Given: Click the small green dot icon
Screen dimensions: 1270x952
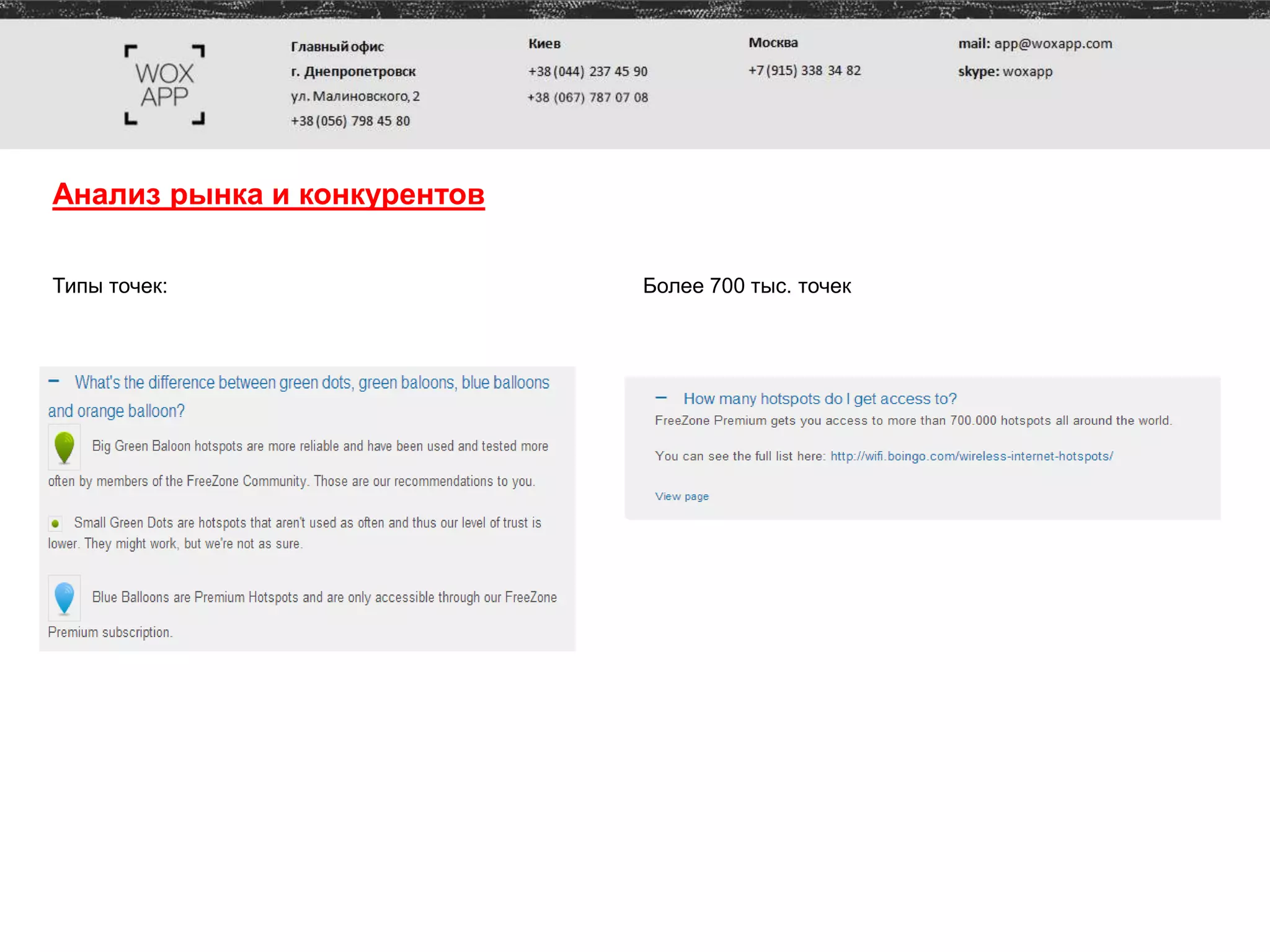Looking at the screenshot, I should pyautogui.click(x=55, y=524).
